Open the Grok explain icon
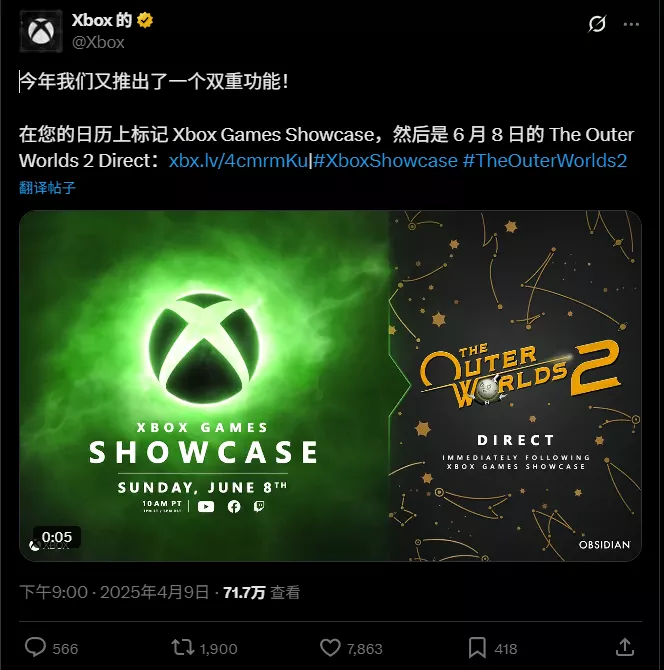 coord(597,24)
